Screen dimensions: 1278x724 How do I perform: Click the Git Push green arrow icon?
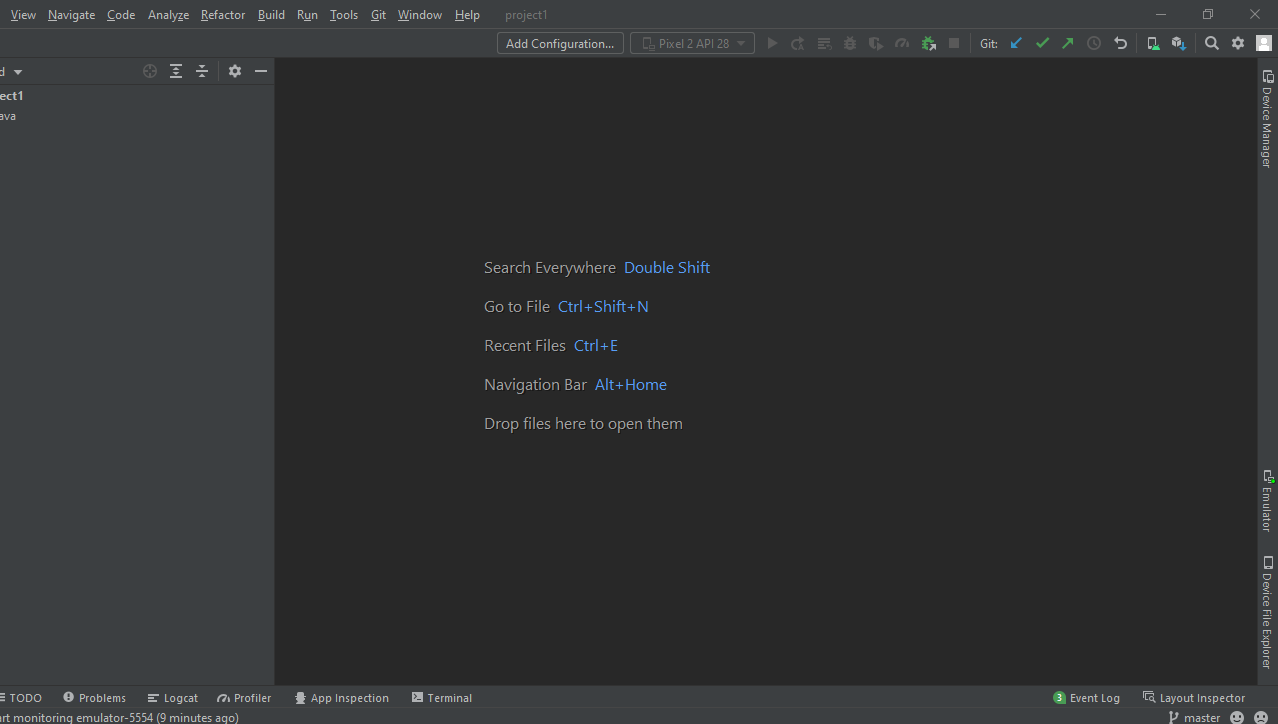pos(1068,43)
